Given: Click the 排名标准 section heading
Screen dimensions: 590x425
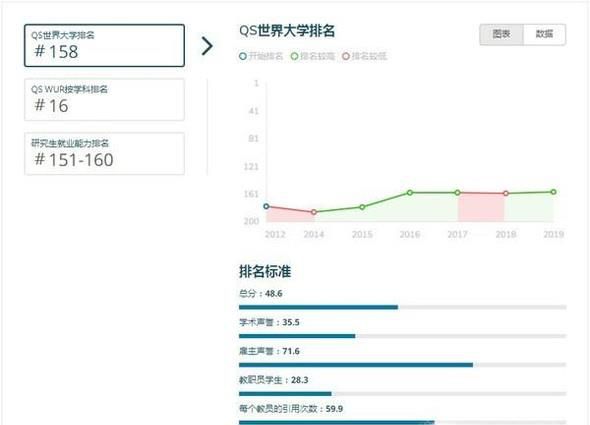Looking at the screenshot, I should click(x=265, y=271).
